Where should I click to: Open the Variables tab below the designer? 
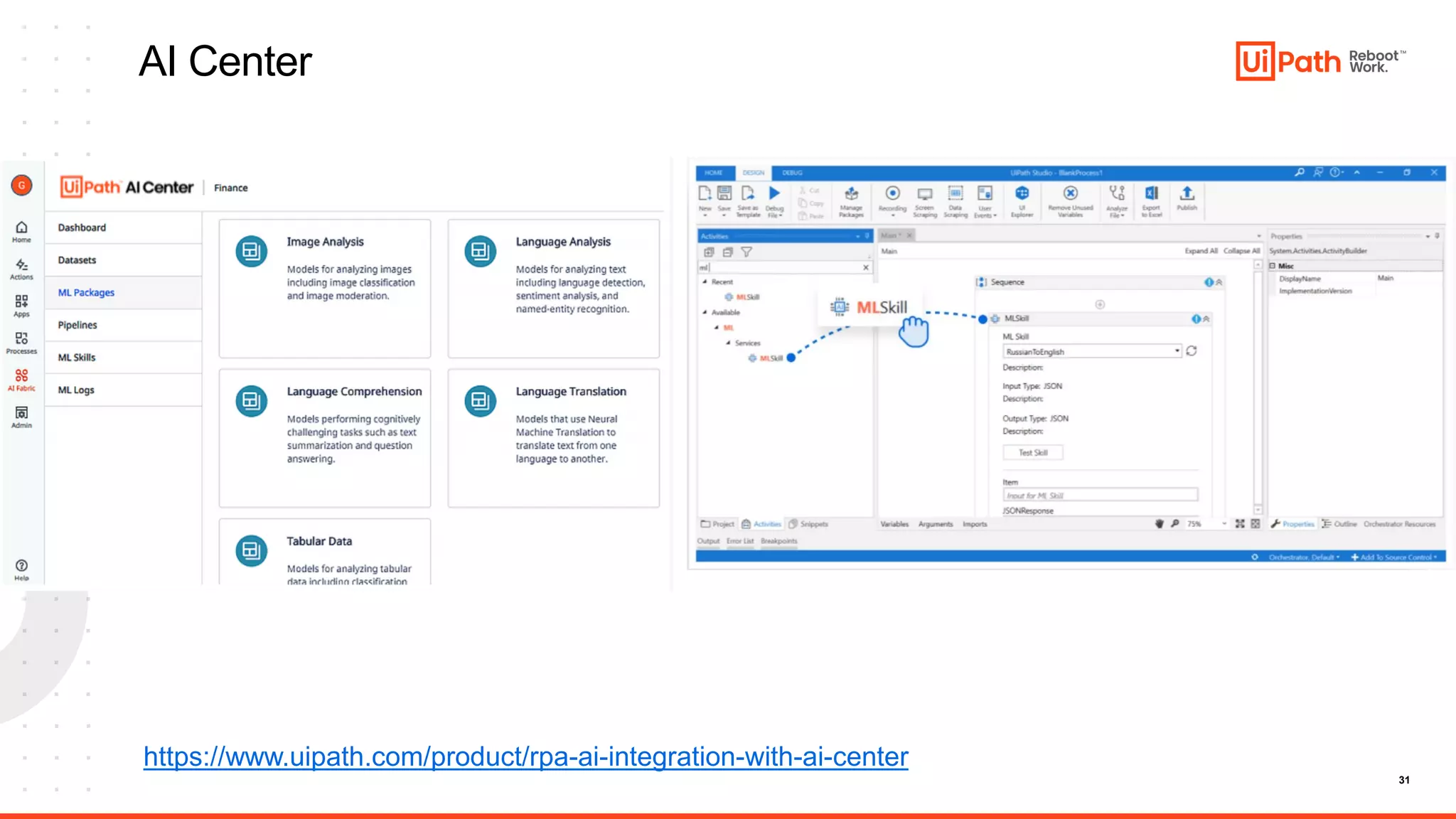894,524
